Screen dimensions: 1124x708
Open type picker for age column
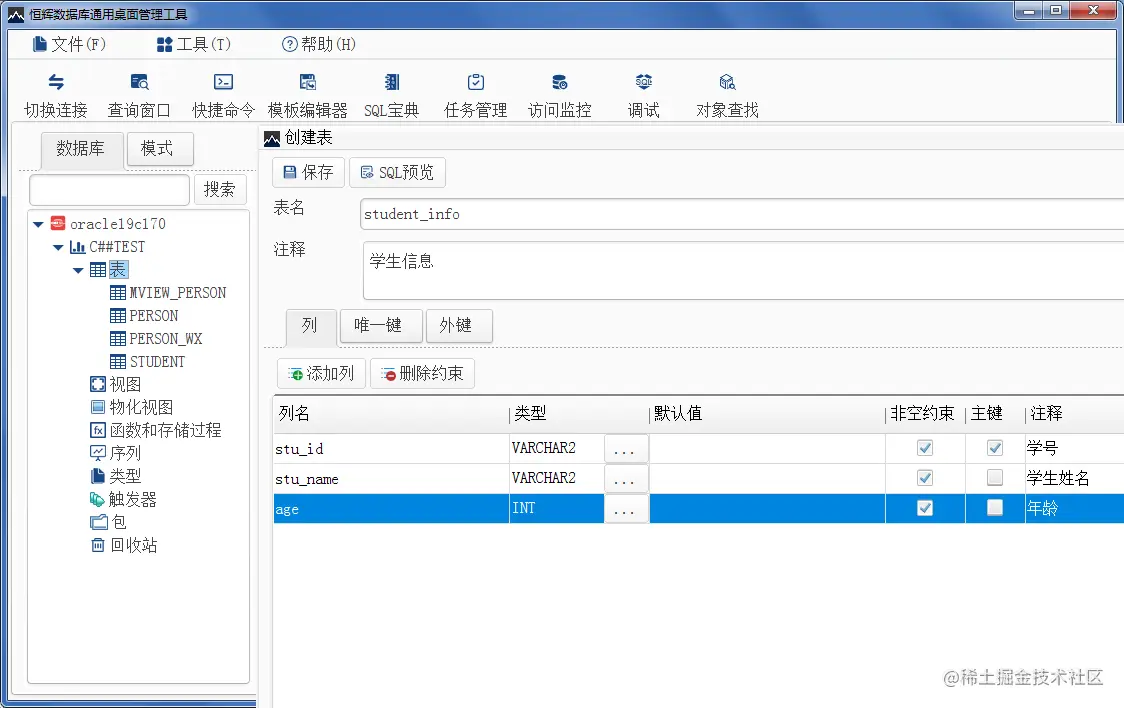(x=626, y=509)
